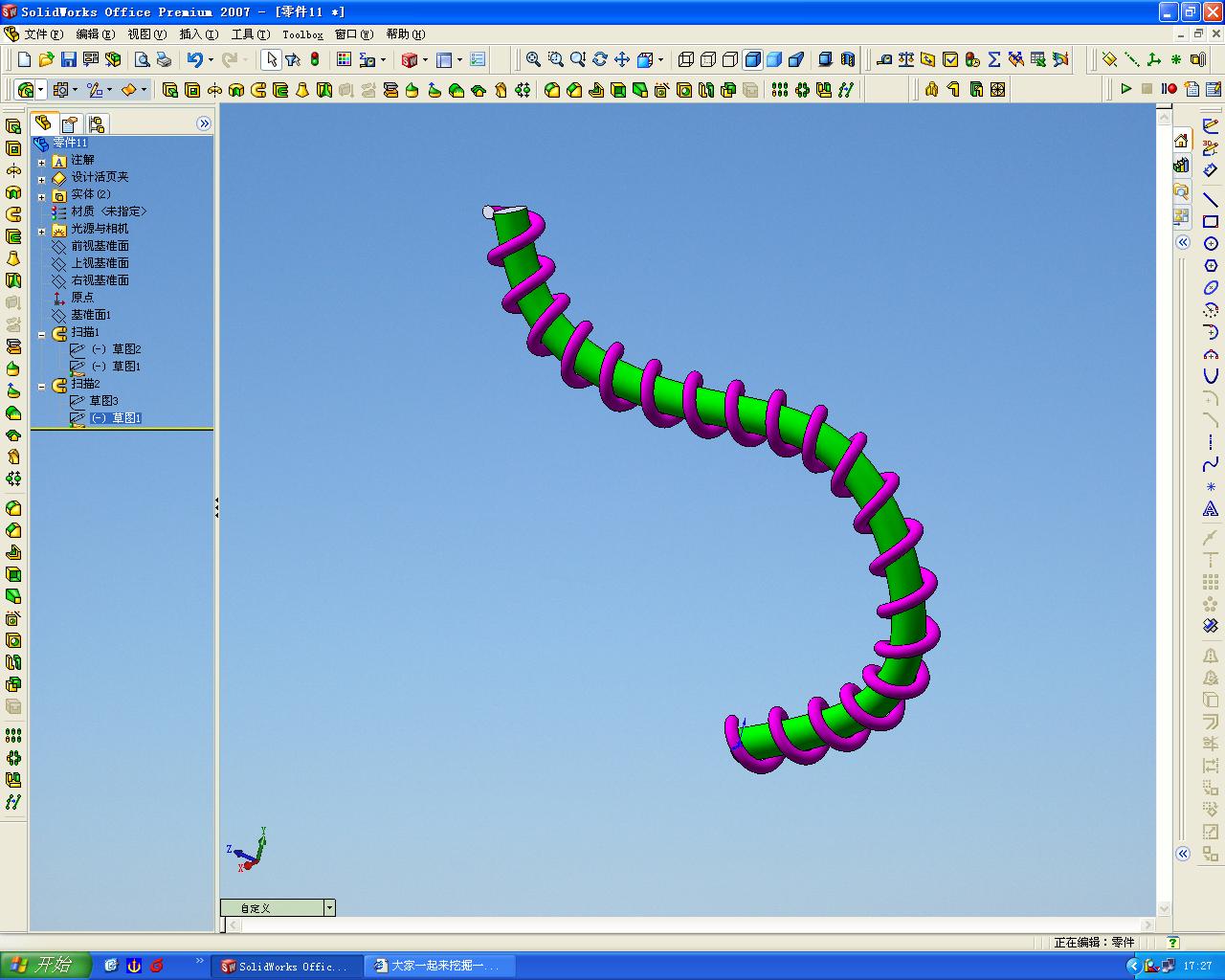Image resolution: width=1225 pixels, height=980 pixels.
Task: Select 基准面1 in the feature tree
Action: coord(91,315)
